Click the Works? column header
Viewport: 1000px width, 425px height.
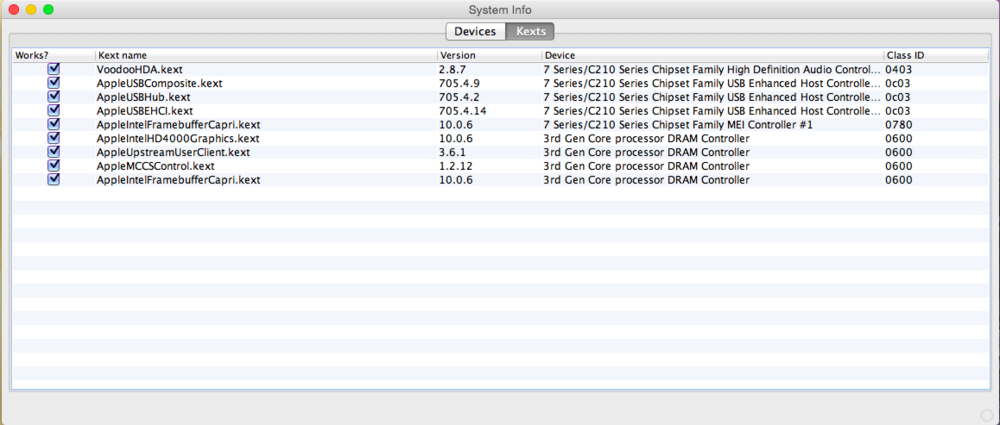pyautogui.click(x=52, y=55)
